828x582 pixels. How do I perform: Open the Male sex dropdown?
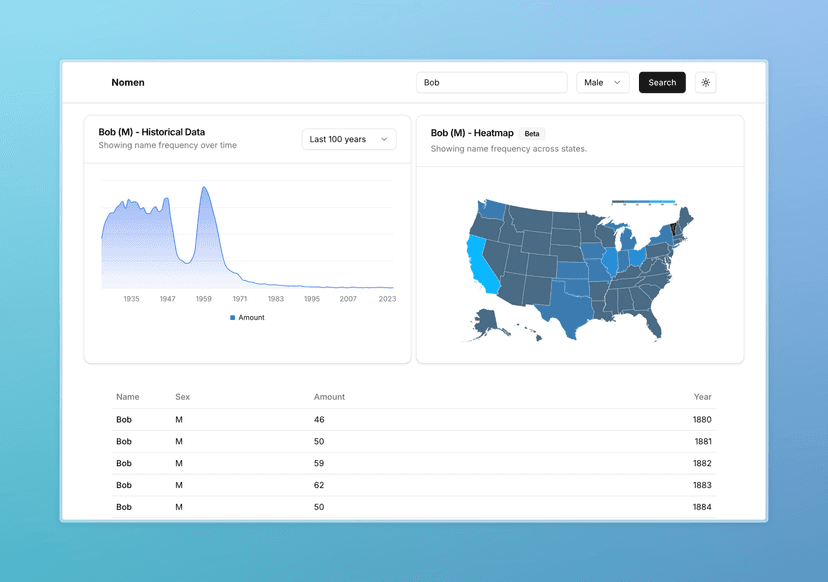point(603,83)
